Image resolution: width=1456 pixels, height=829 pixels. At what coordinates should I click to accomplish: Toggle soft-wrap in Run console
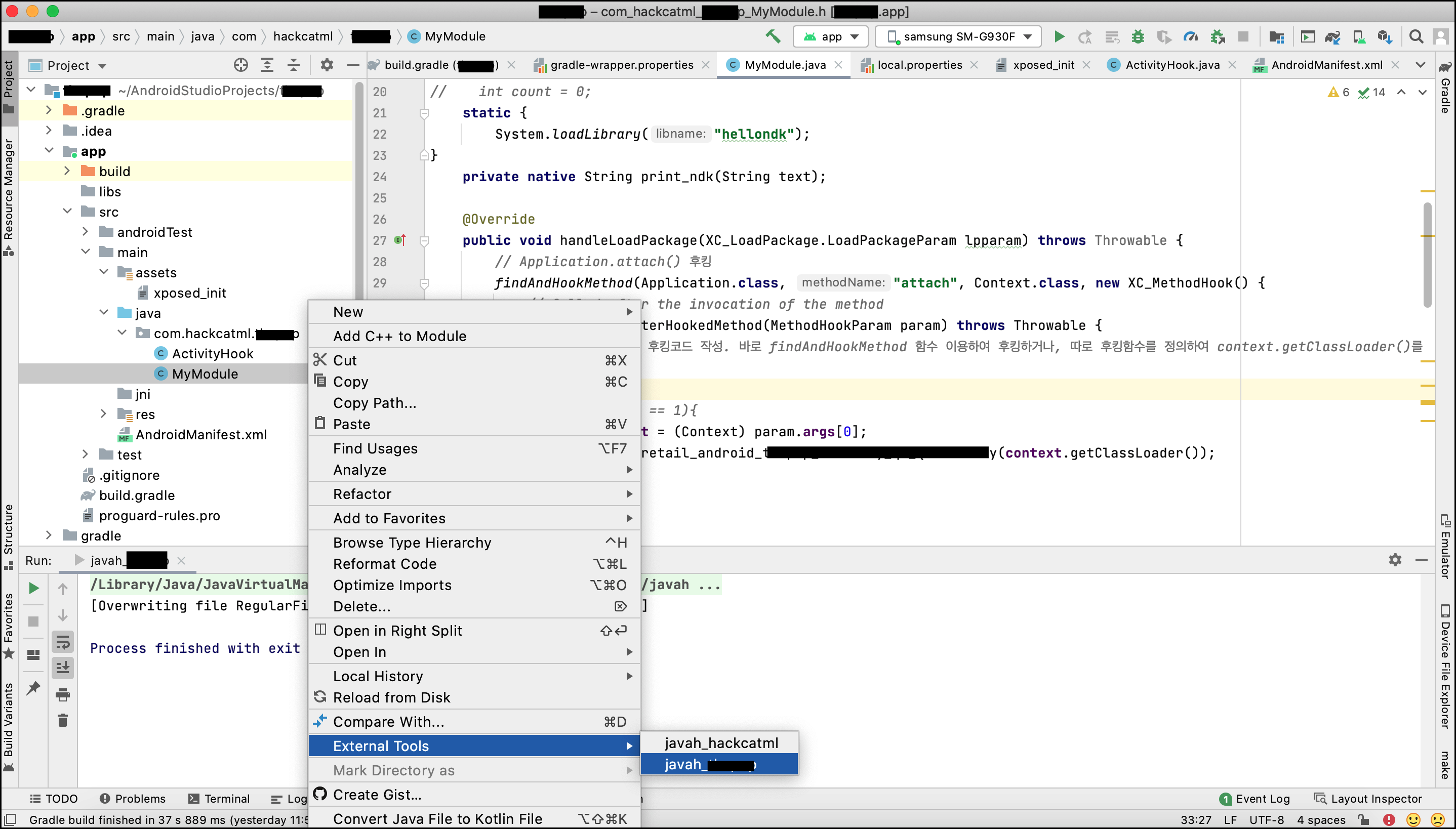pos(63,642)
